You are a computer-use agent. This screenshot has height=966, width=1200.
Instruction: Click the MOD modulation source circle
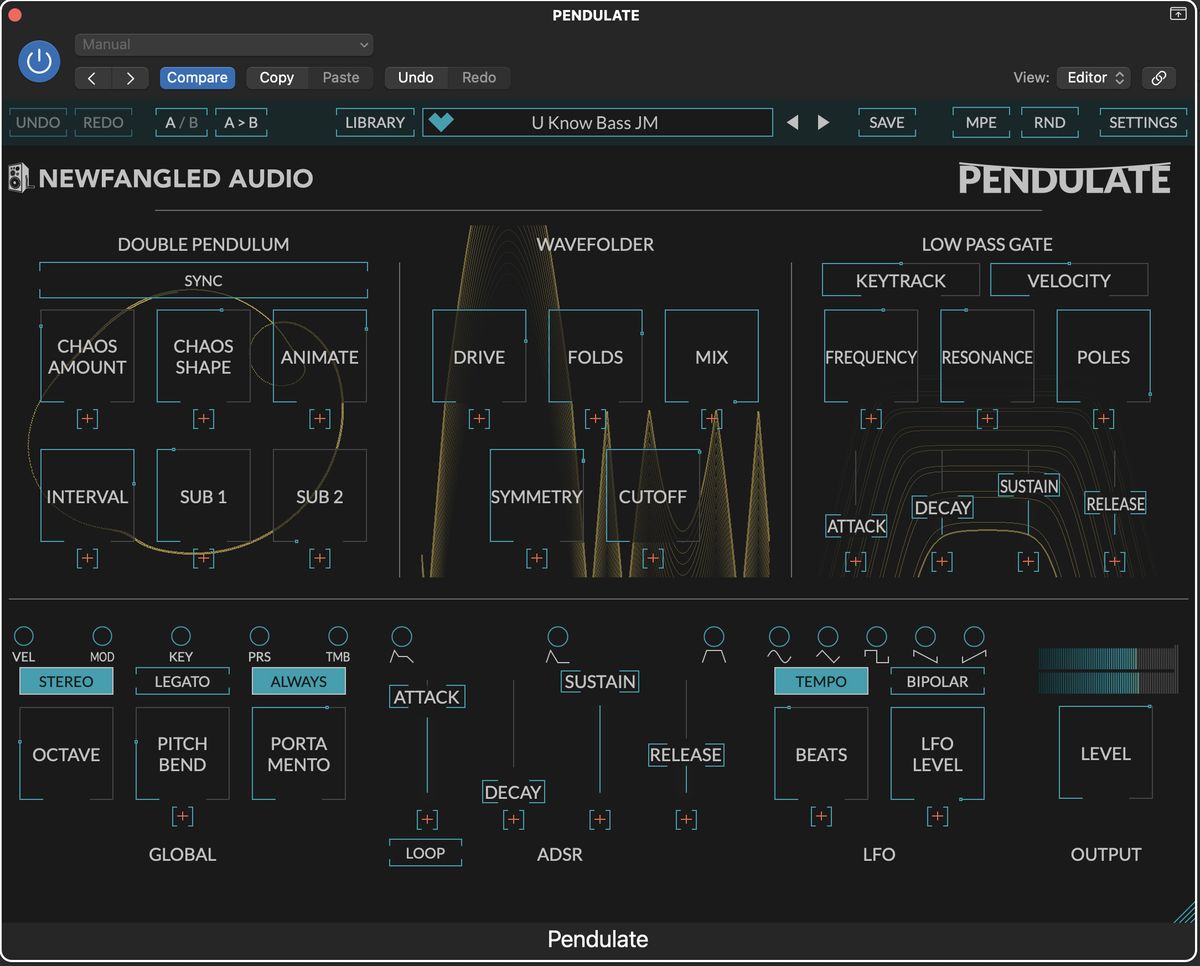tap(102, 636)
